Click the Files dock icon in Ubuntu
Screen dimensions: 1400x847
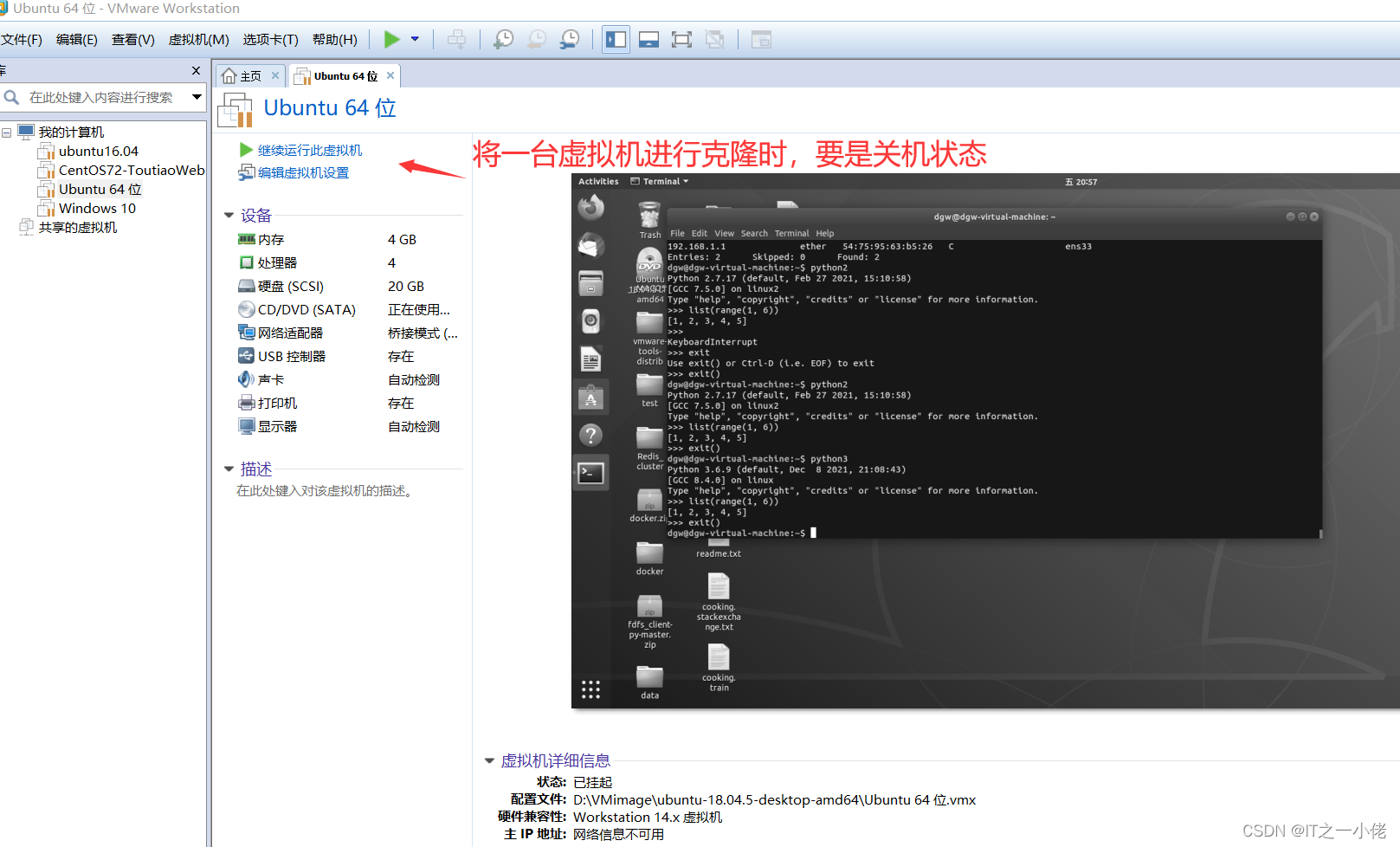pos(591,283)
